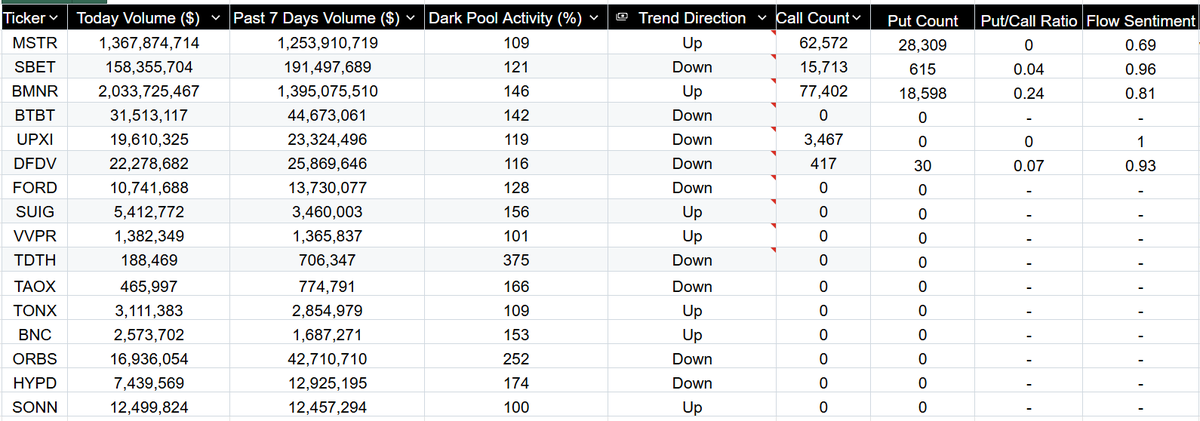The image size is (1200, 421).
Task: Select the MSTR ticker cell
Action: 35,43
